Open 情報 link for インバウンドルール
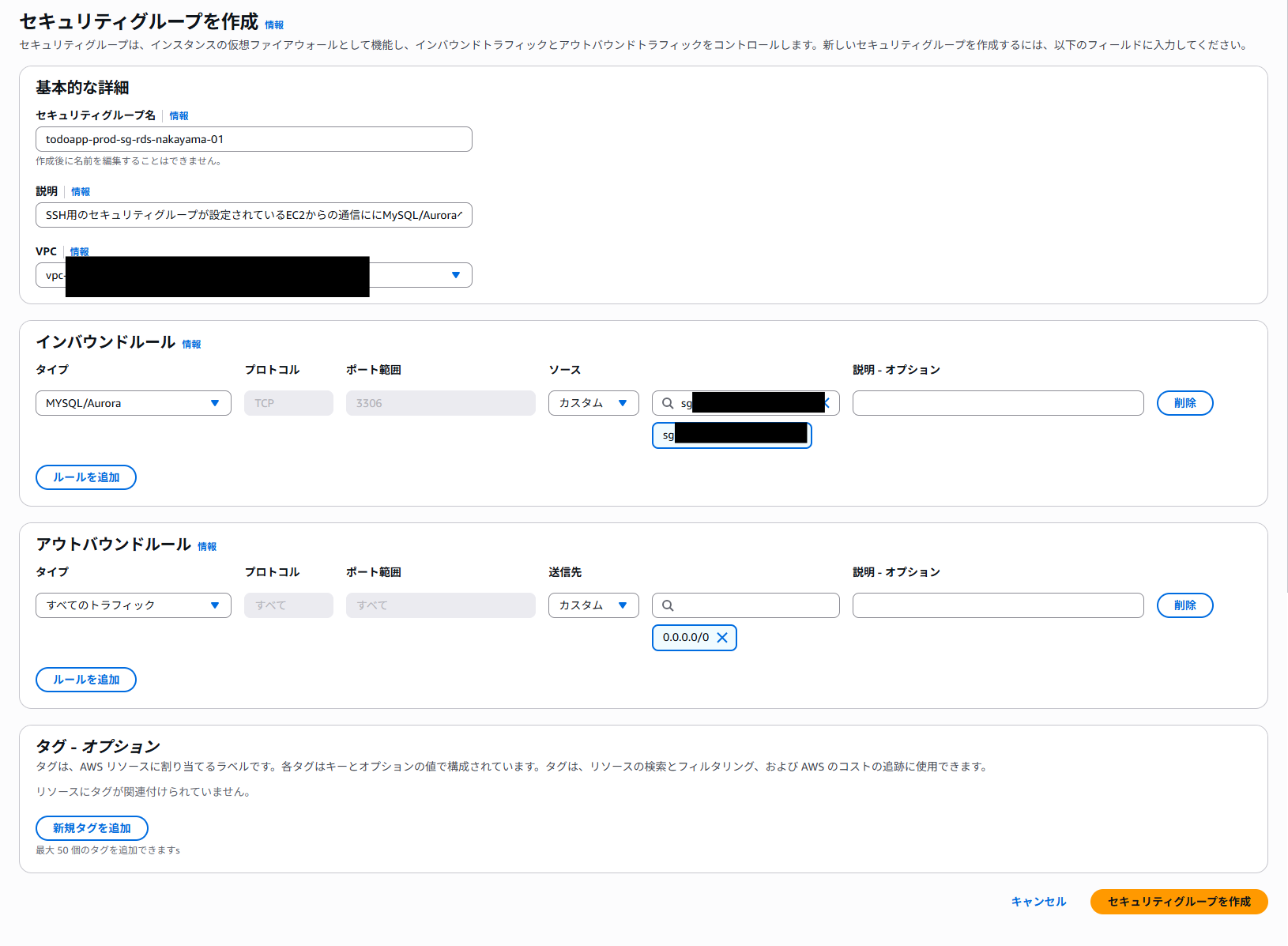 tap(191, 345)
